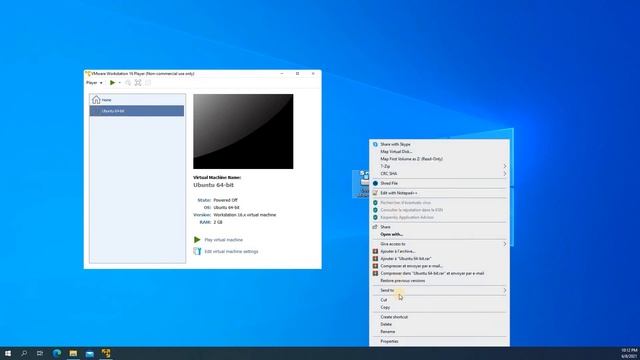Viewport: 640px width, 360px height.
Task: Click the wrench icon beside Edit virtual machine settings
Action: 197,251
